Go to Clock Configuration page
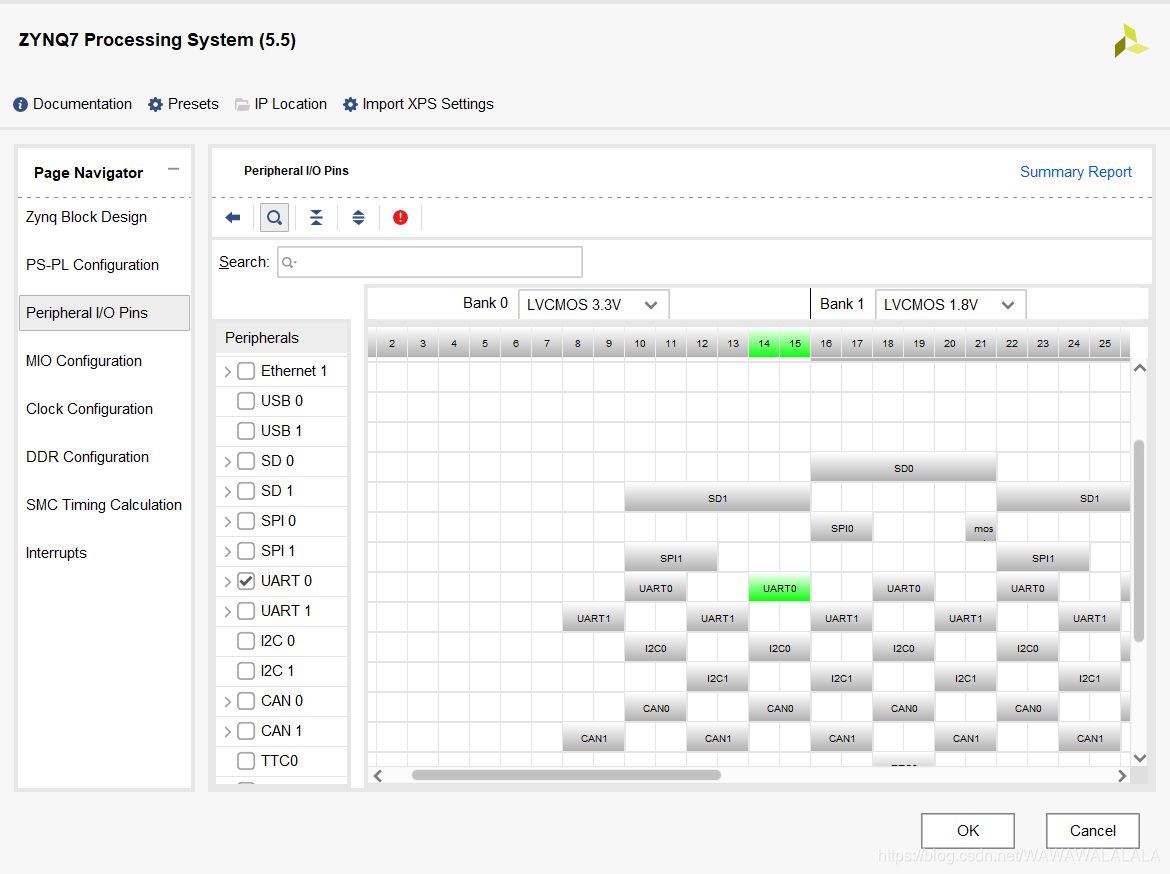 point(90,409)
